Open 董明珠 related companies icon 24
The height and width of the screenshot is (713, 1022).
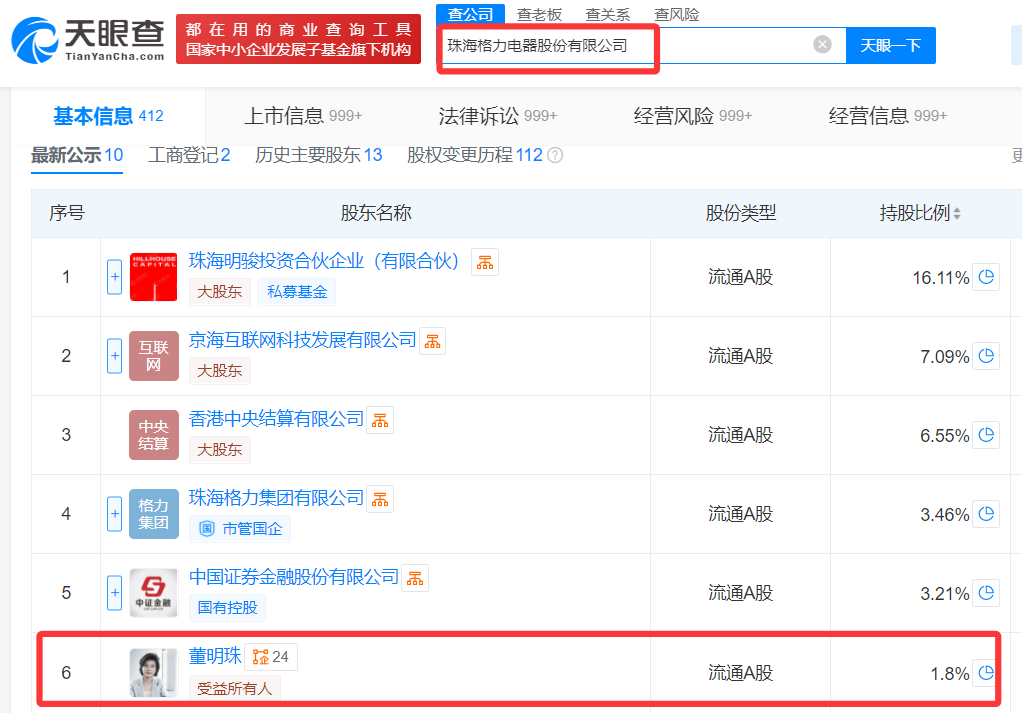click(271, 657)
